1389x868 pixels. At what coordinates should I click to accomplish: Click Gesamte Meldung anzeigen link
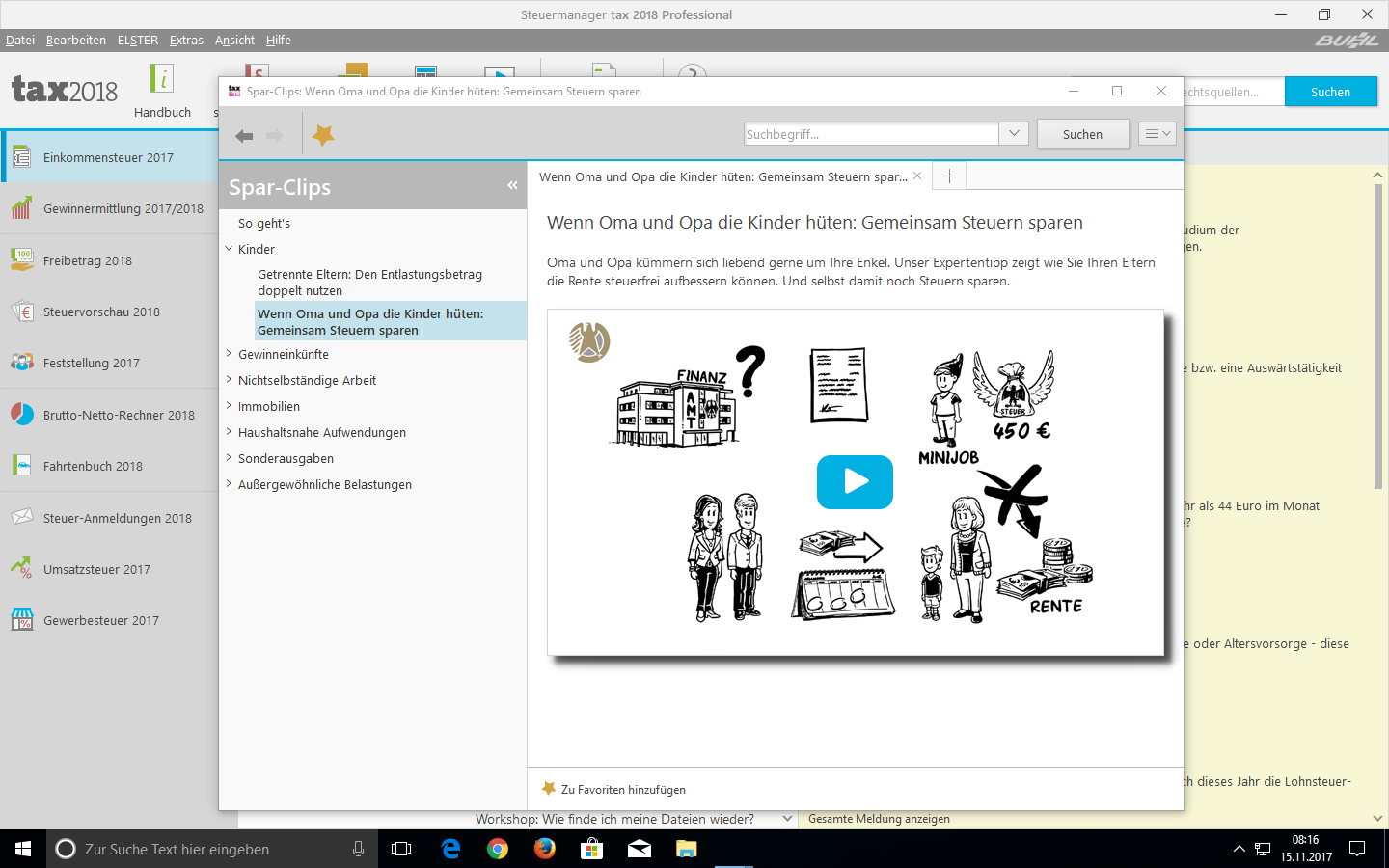[879, 819]
